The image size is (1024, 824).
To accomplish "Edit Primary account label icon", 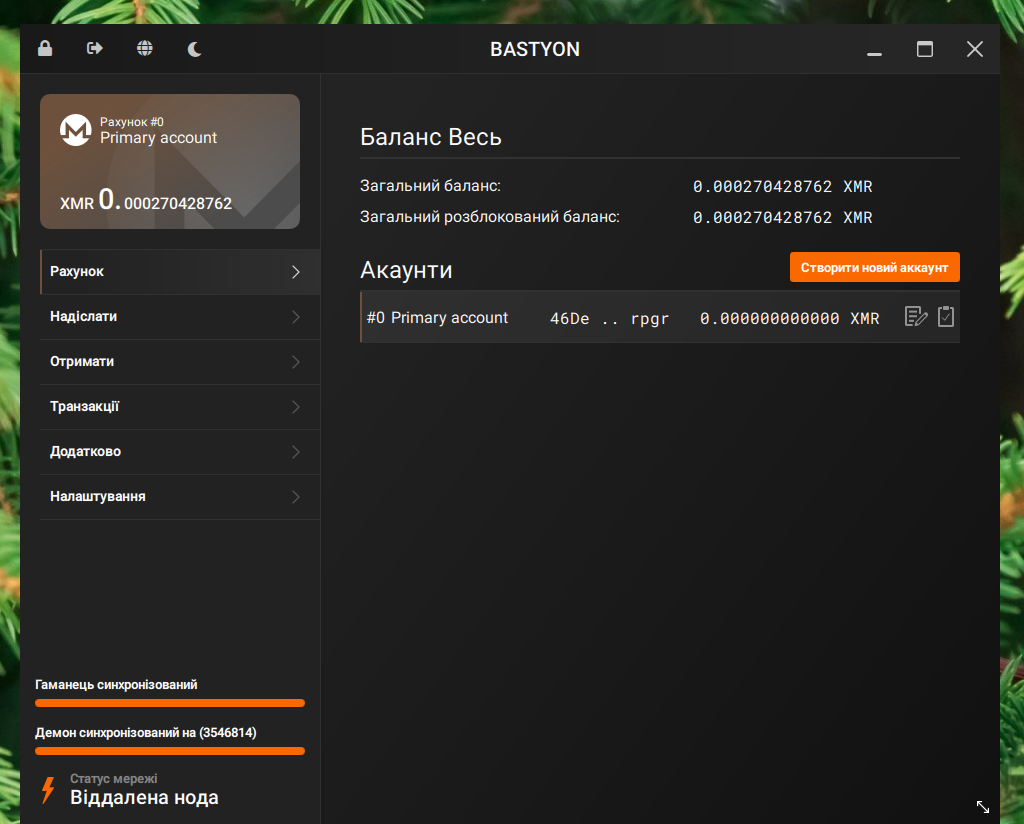I will pyautogui.click(x=916, y=317).
